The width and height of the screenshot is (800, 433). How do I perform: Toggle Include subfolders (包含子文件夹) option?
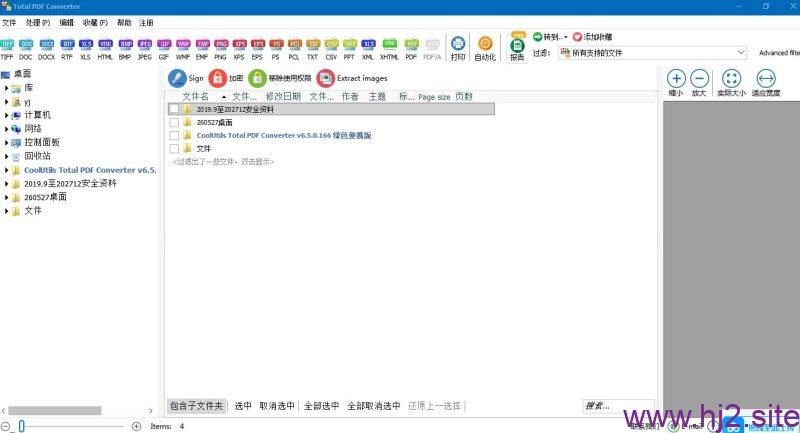[x=196, y=406]
